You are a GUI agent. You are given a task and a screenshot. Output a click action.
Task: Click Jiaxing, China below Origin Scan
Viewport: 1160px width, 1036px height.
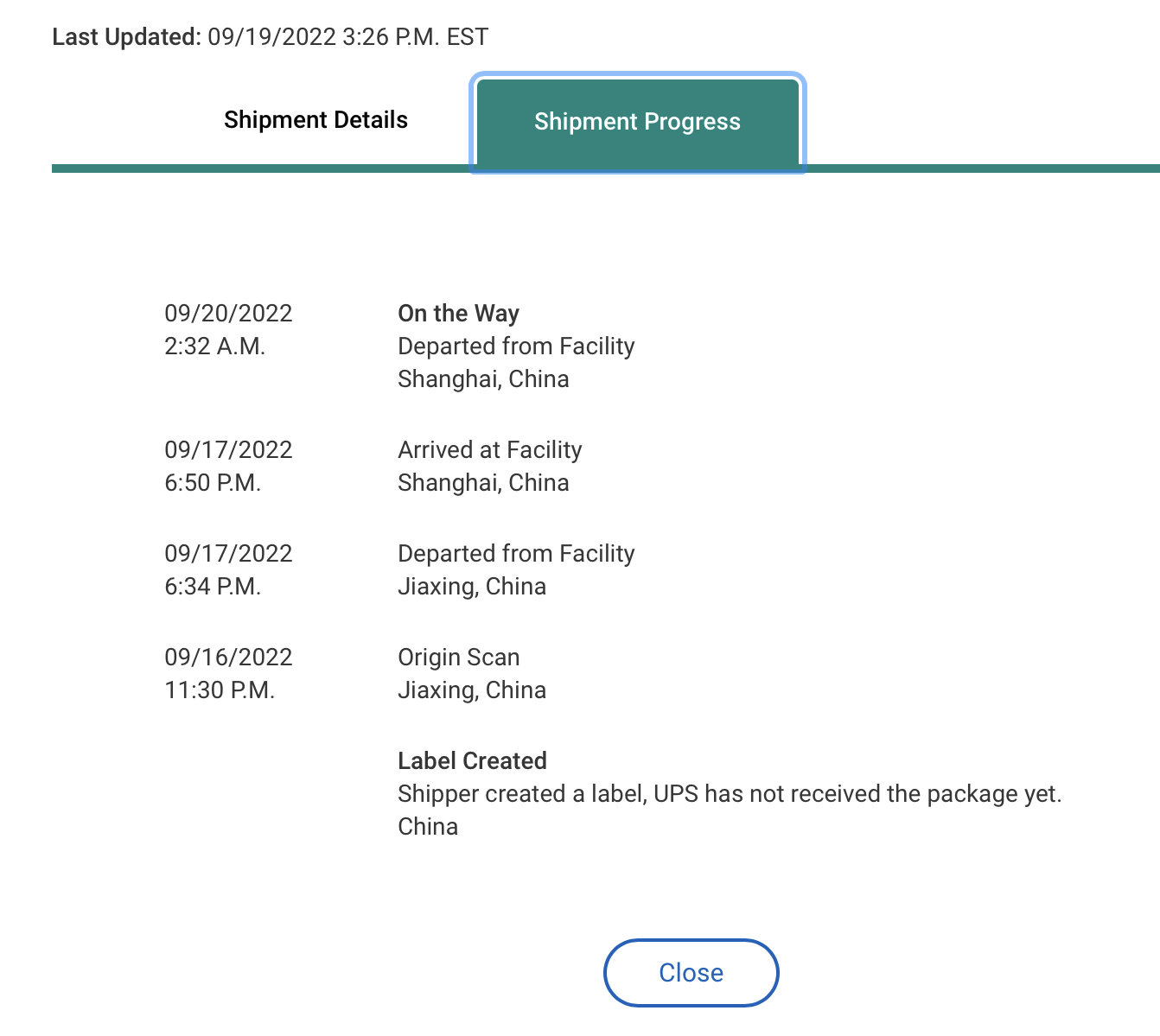pos(472,690)
